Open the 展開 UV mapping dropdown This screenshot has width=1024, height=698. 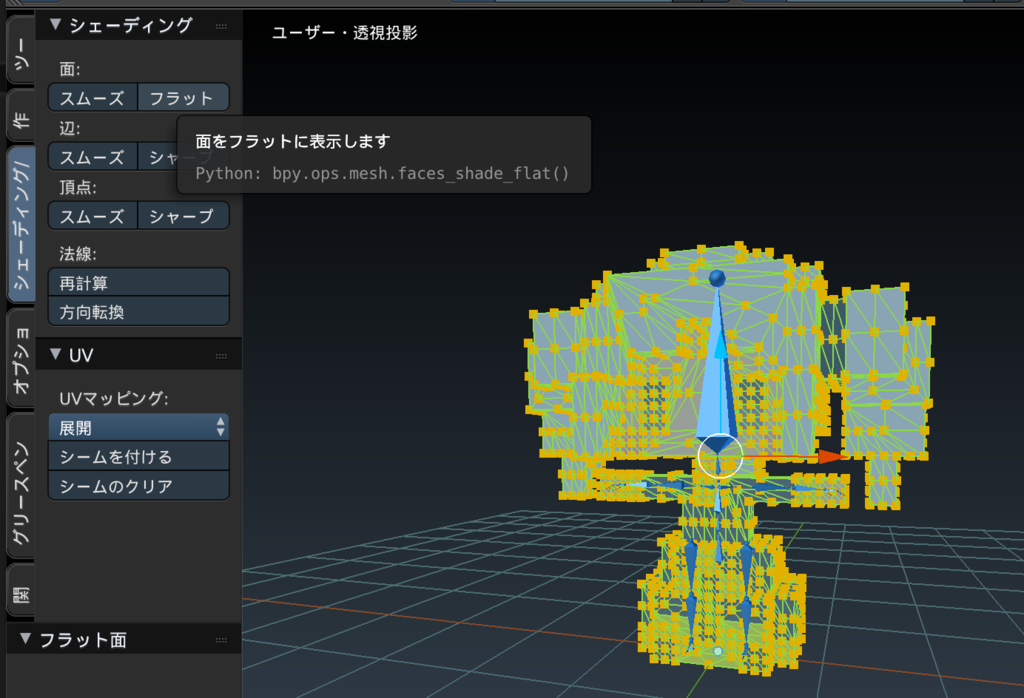click(x=138, y=428)
